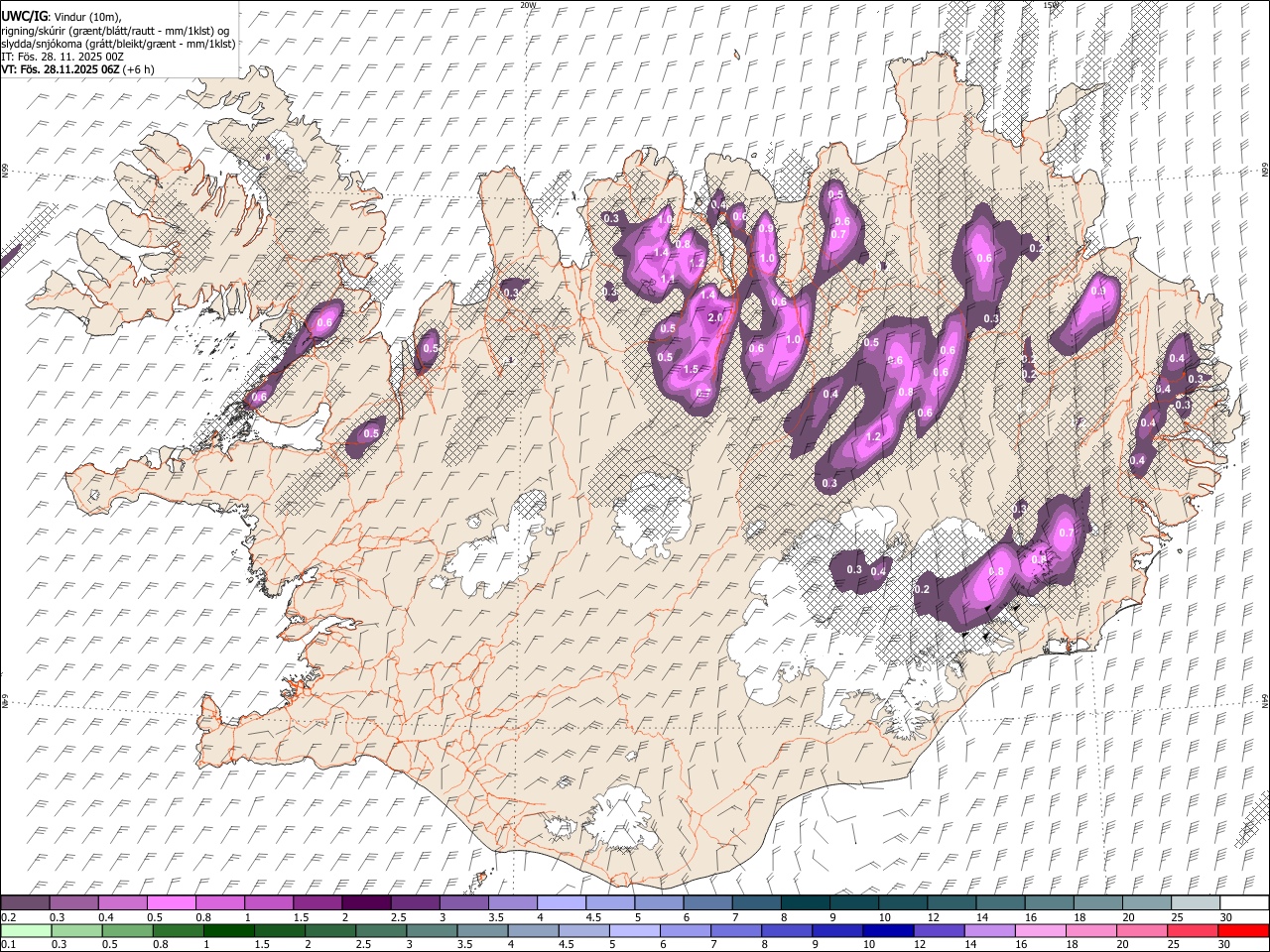Image resolution: width=1270 pixels, height=952 pixels.
Task: Select dark green lower swatch between 1 and 1.5
Action: pos(229,930)
